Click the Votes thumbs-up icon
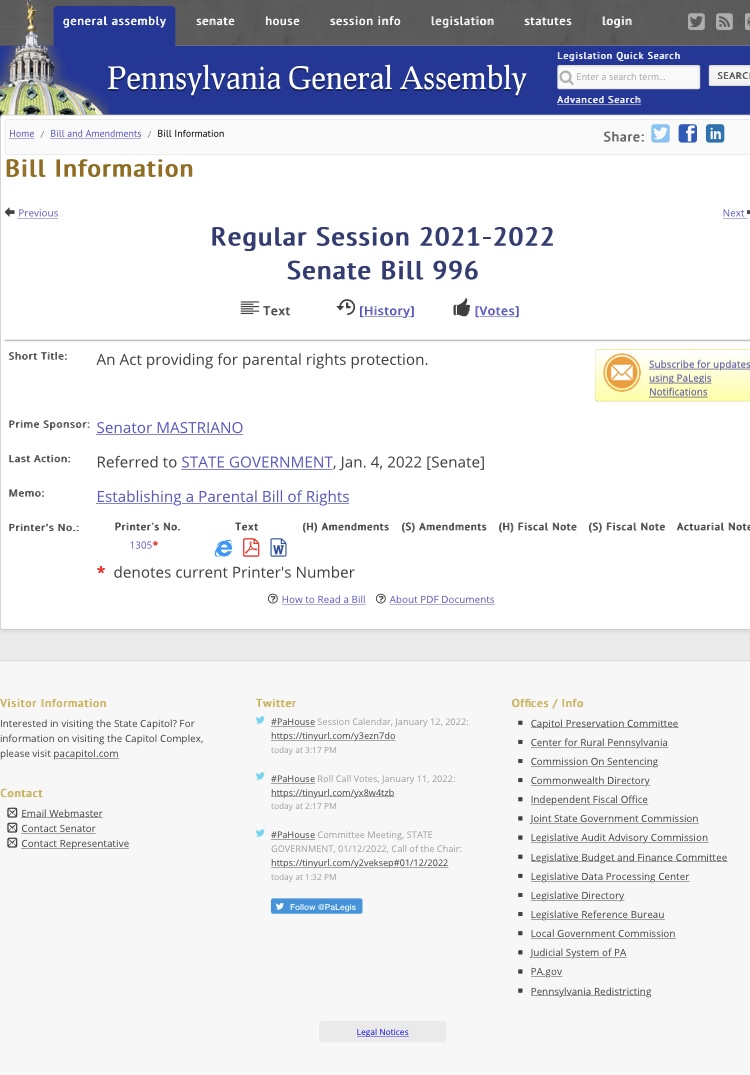The image size is (750, 1075). tap(461, 308)
